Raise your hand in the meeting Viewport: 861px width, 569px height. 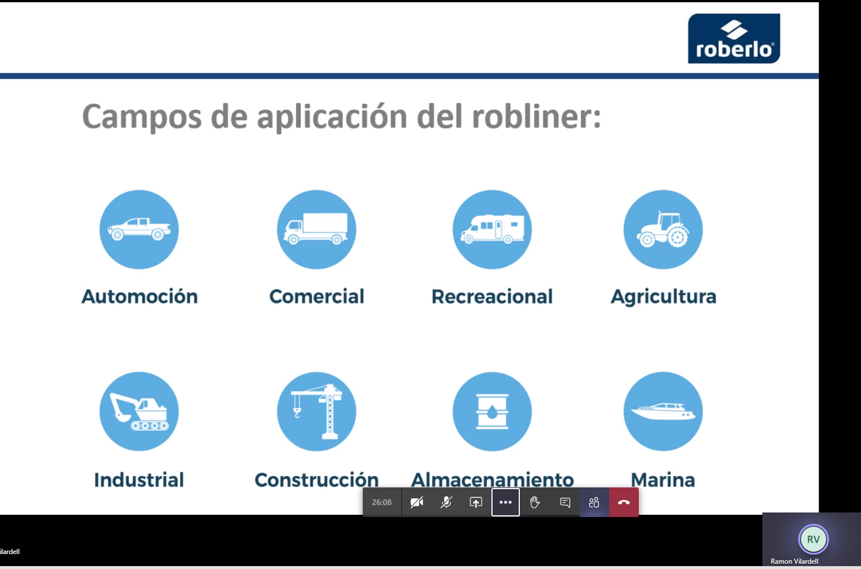click(x=535, y=502)
